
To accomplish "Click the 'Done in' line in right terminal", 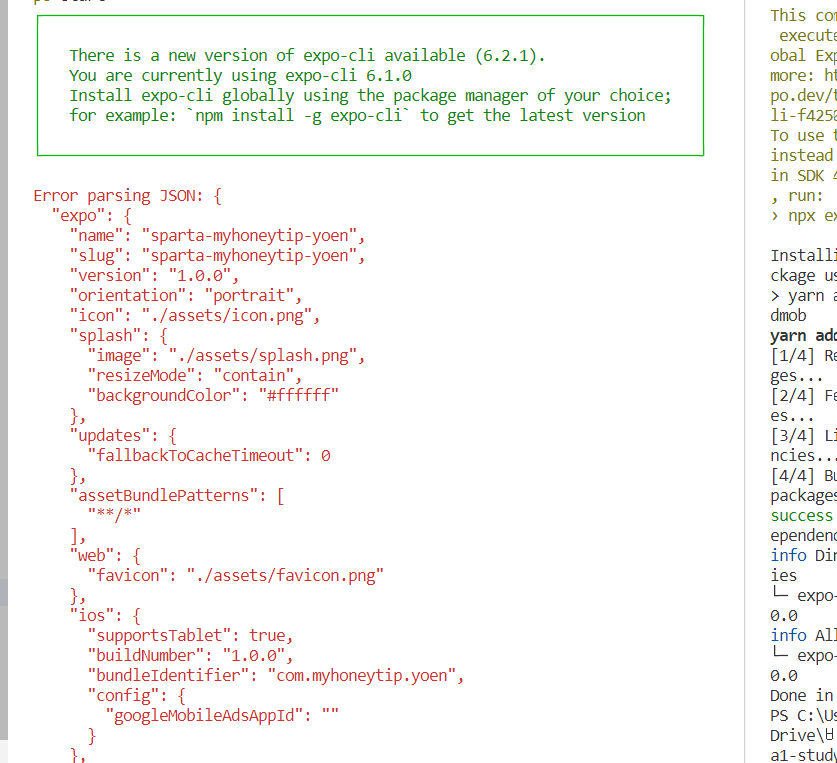I will [802, 696].
